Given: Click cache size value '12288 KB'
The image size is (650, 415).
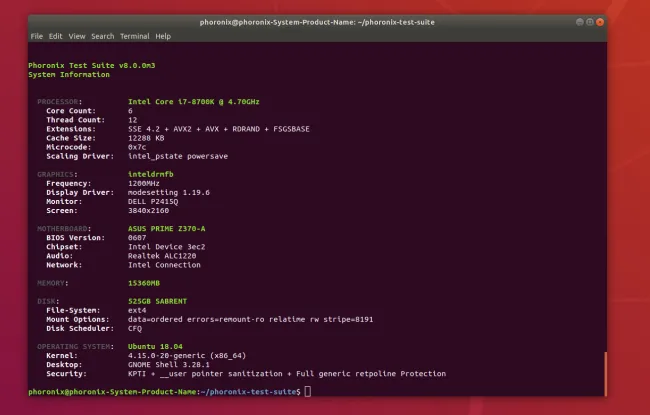Looking at the screenshot, I should pyautogui.click(x=146, y=138).
